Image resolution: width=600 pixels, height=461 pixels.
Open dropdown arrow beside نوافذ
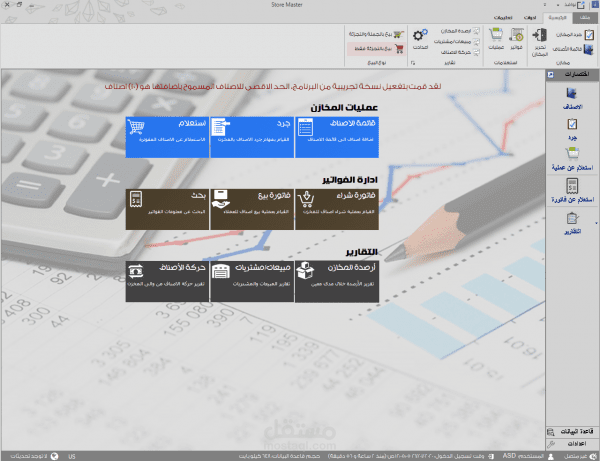(558, 5)
